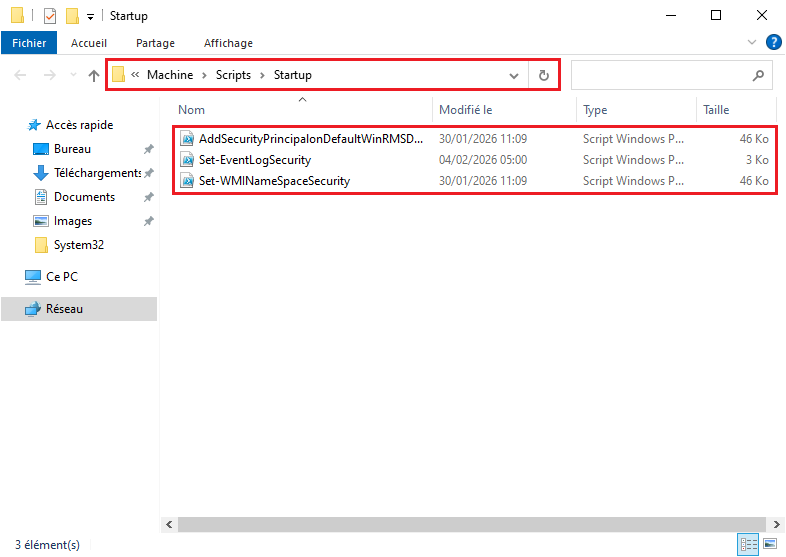Viewport: 786px width, 557px height.
Task: Expand the address bar history dropdown
Action: (x=514, y=75)
